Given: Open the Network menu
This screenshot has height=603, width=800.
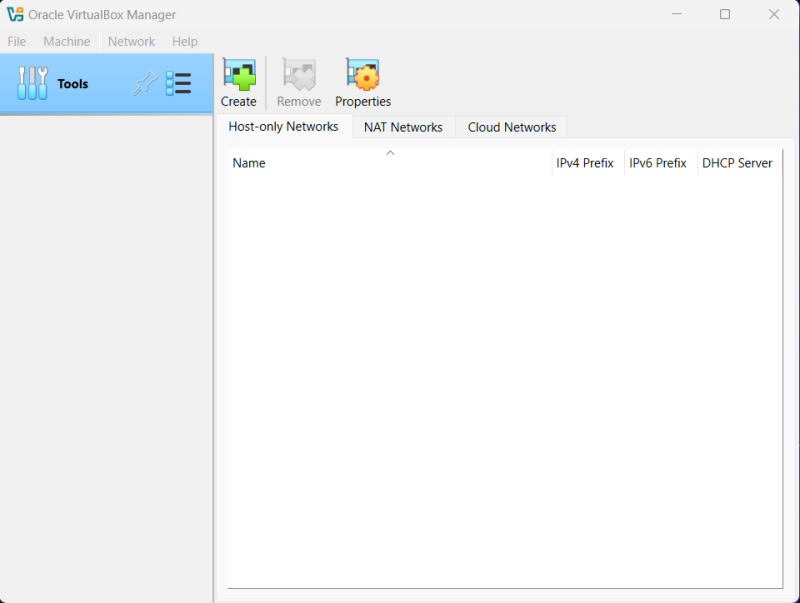Looking at the screenshot, I should (131, 41).
